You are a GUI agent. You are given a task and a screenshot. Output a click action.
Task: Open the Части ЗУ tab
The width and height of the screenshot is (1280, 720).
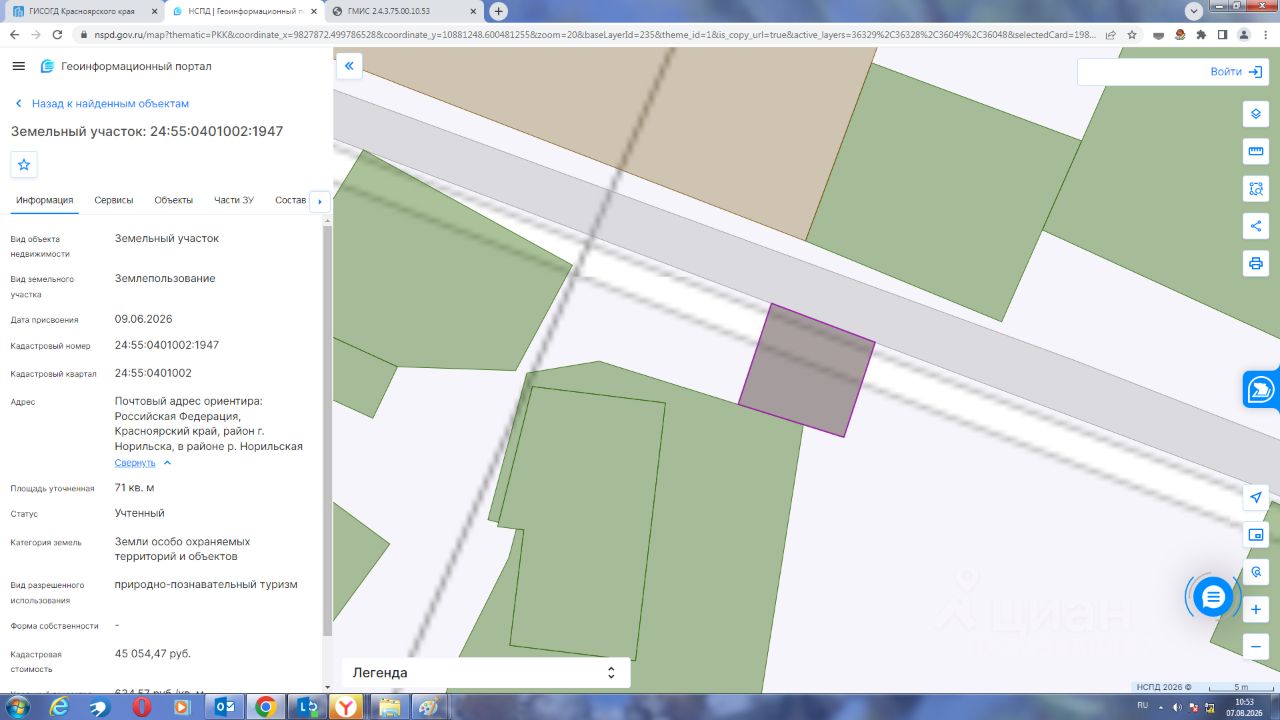234,200
